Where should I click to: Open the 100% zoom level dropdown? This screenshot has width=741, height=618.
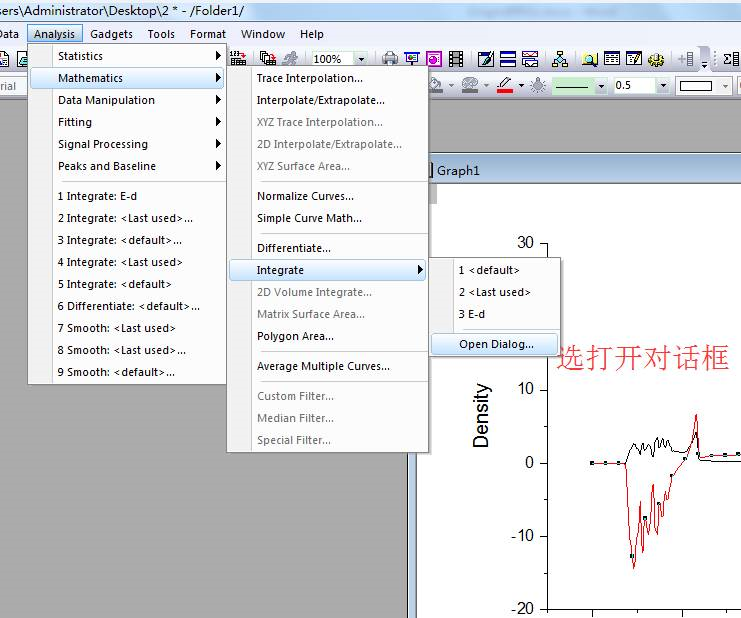click(x=361, y=59)
